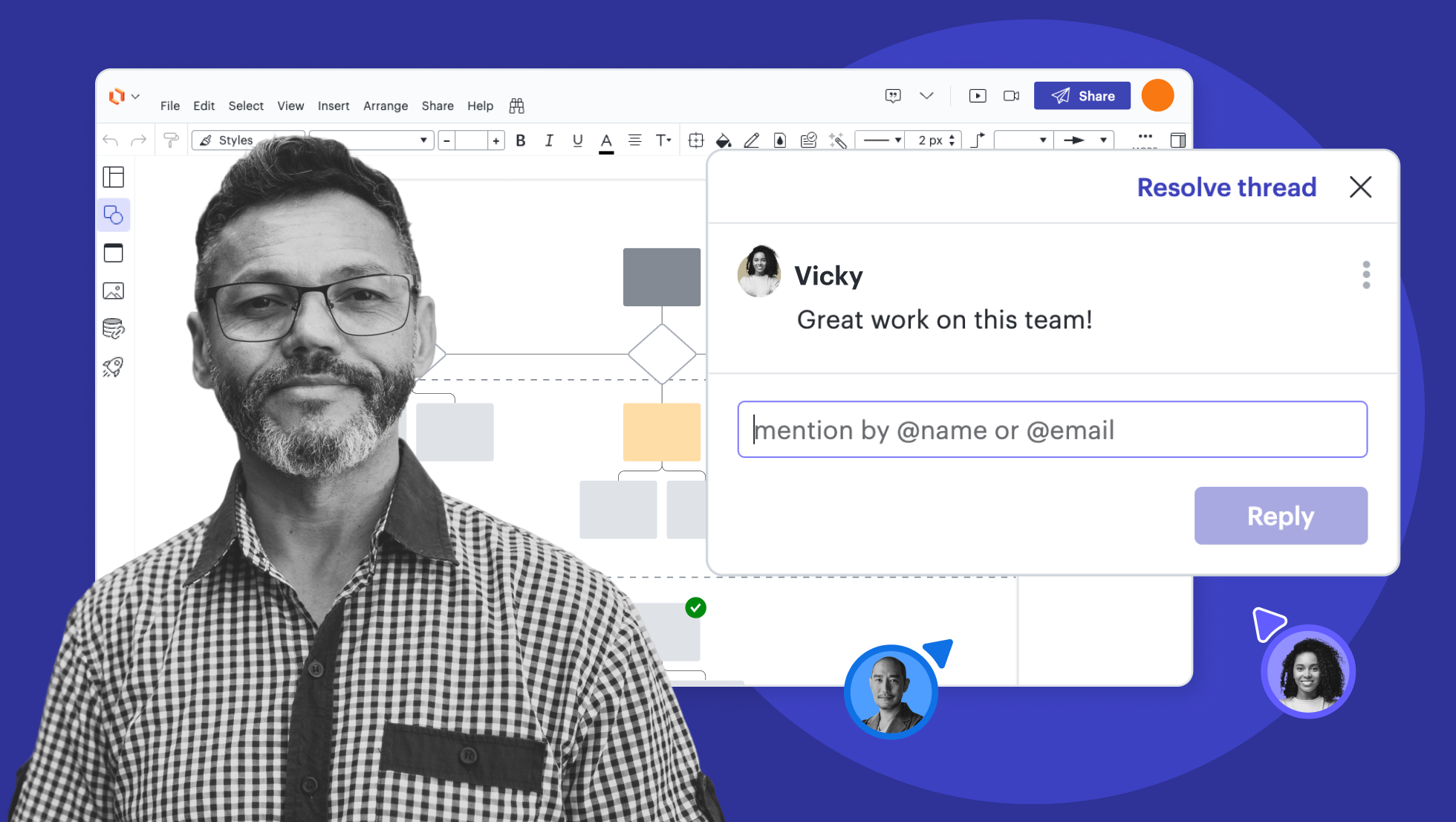Start presentation mode with play icon
Screen dimensions: 1456x822
click(978, 96)
